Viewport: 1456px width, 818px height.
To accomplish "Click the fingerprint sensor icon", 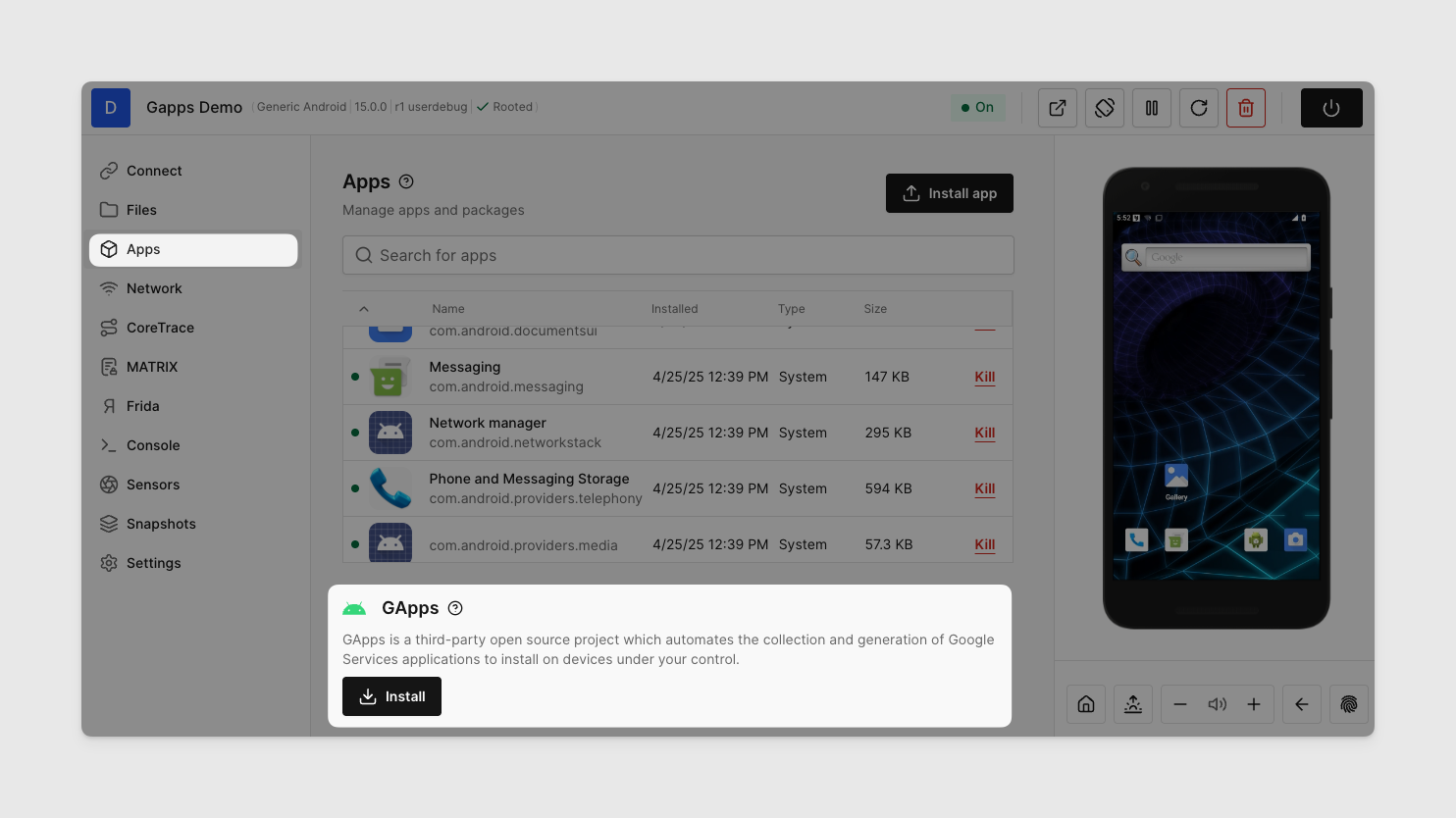I will [x=1349, y=704].
